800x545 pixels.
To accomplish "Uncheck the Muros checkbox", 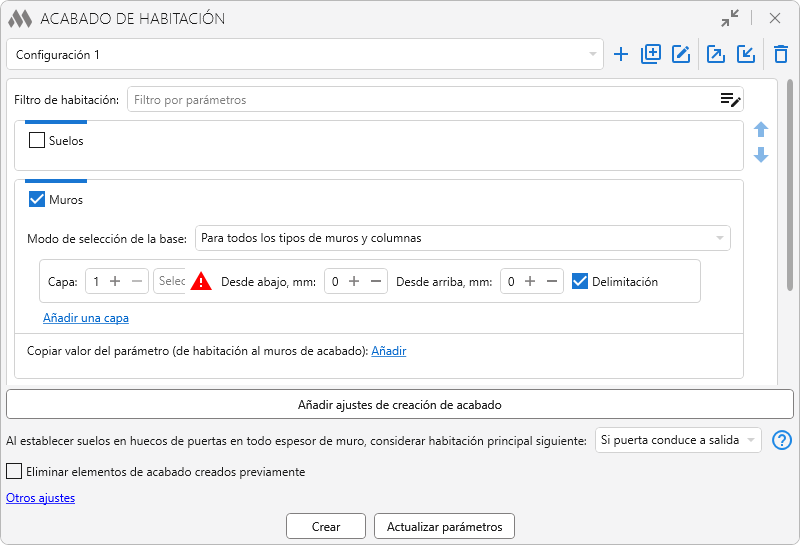I will pyautogui.click(x=37, y=200).
